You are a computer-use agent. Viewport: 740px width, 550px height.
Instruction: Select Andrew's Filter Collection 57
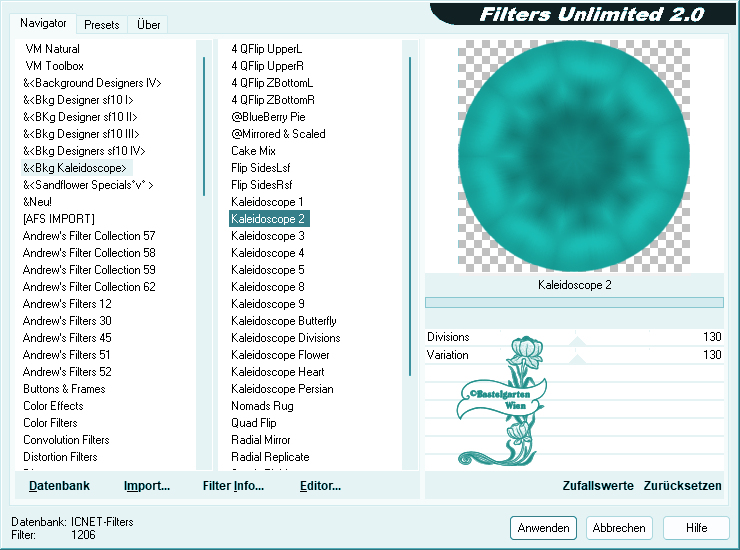point(89,236)
